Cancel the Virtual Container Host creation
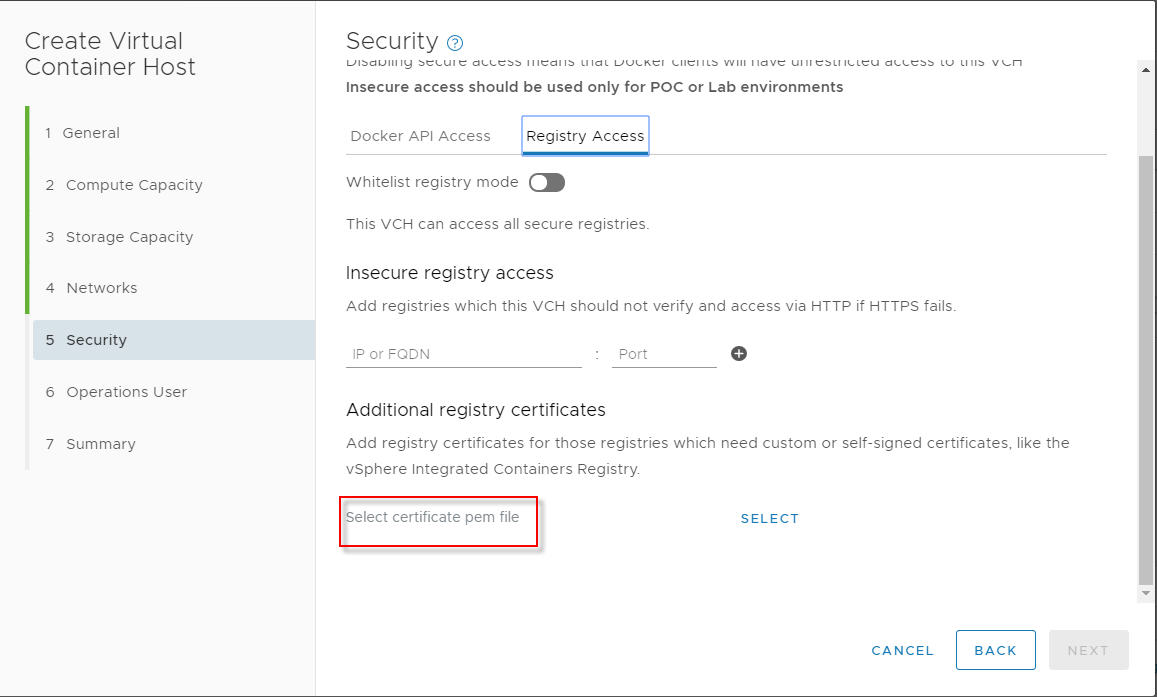This screenshot has height=697, width=1157. pyautogui.click(x=901, y=650)
